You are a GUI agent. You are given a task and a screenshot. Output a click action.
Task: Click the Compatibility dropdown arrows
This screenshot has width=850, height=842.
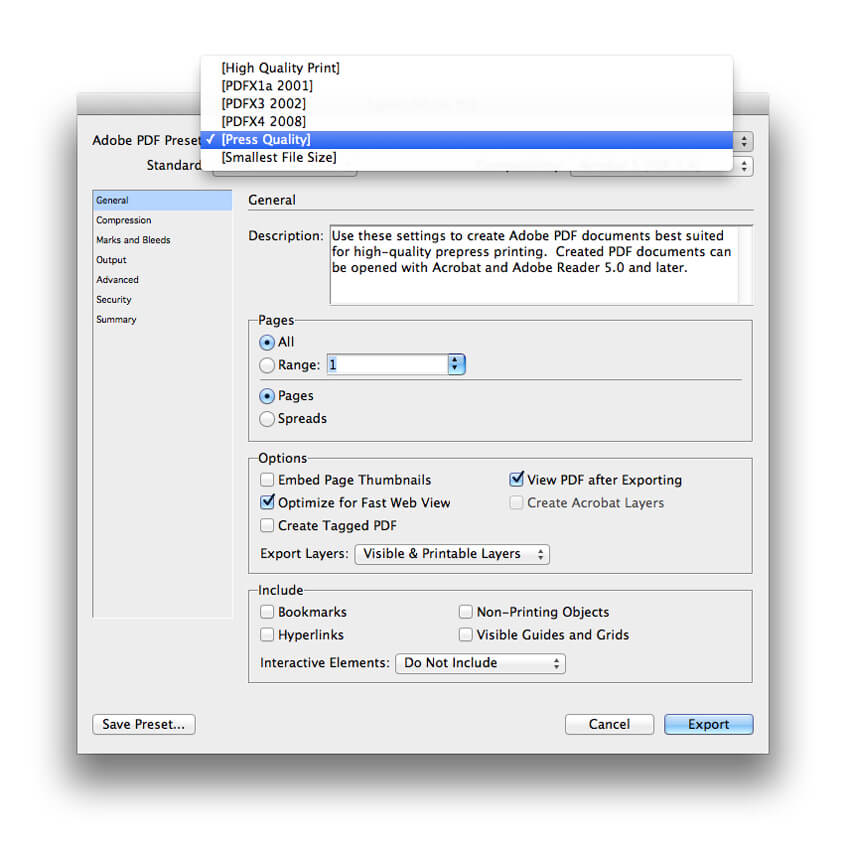744,166
